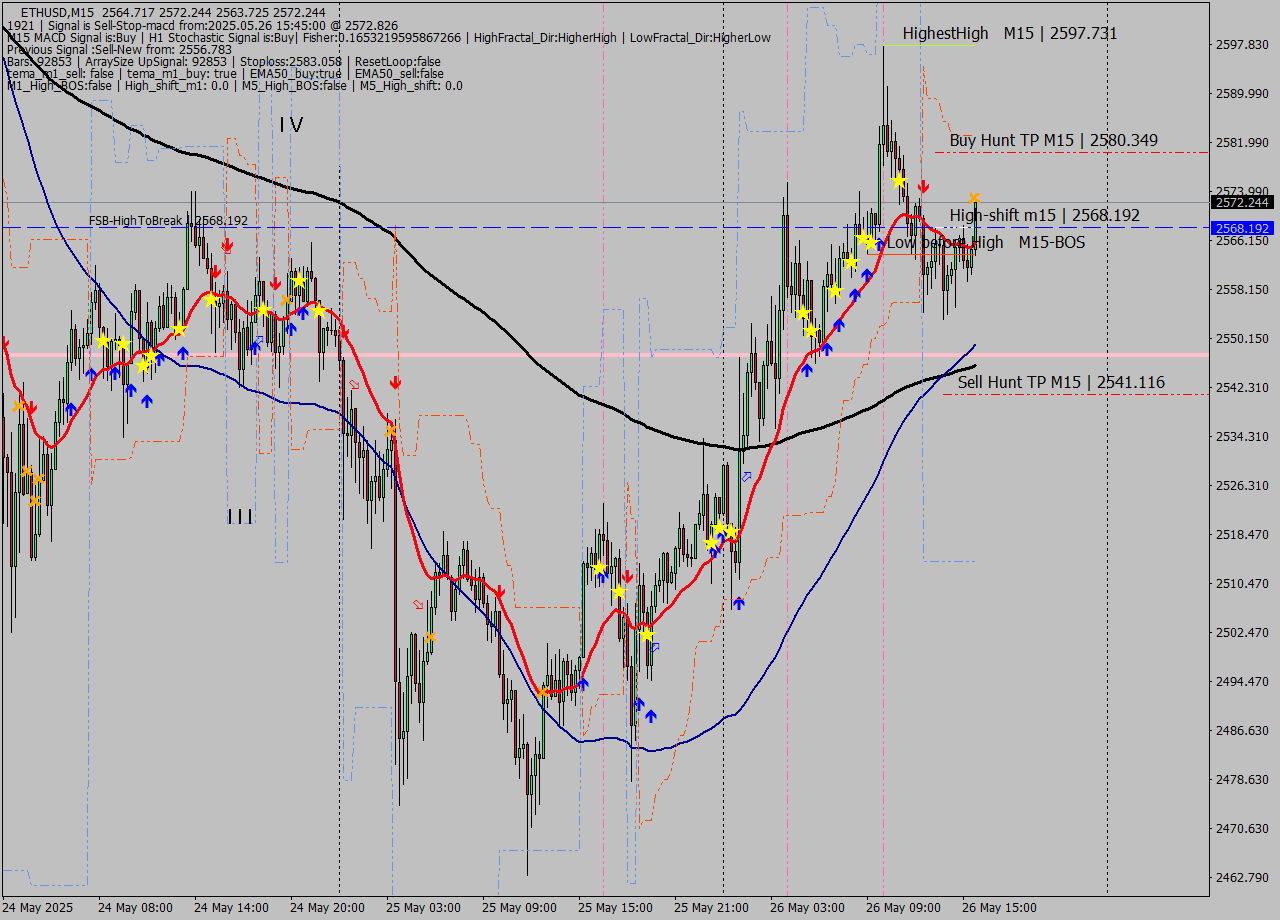This screenshot has height=920, width=1280.
Task: Click the blue 2568.192 price tag on axis
Action: (x=1242, y=228)
